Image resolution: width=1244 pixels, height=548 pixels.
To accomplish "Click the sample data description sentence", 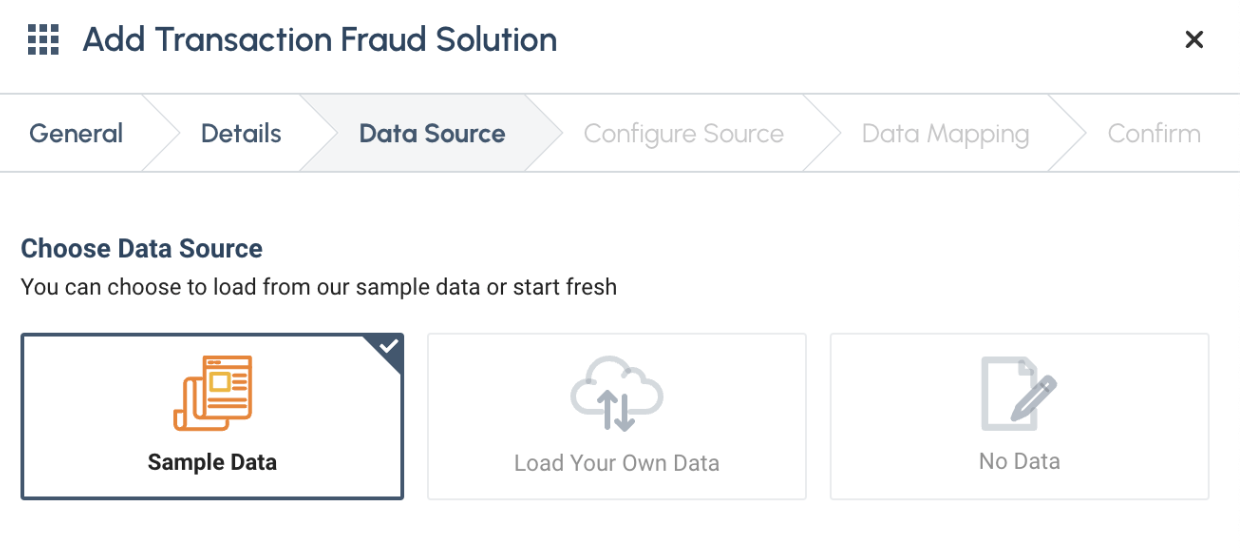I will tap(319, 287).
